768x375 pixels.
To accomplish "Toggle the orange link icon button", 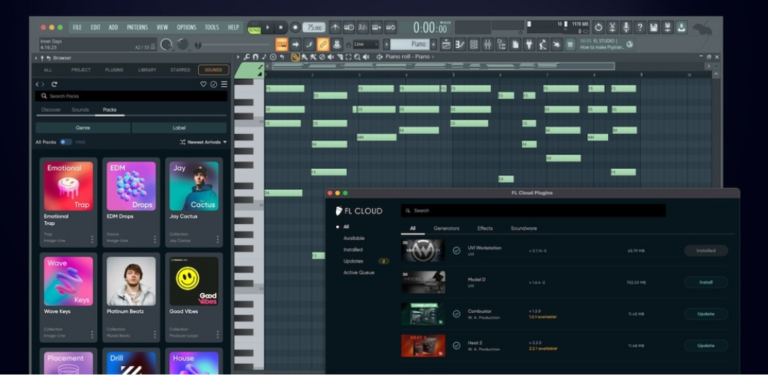I will (x=323, y=45).
